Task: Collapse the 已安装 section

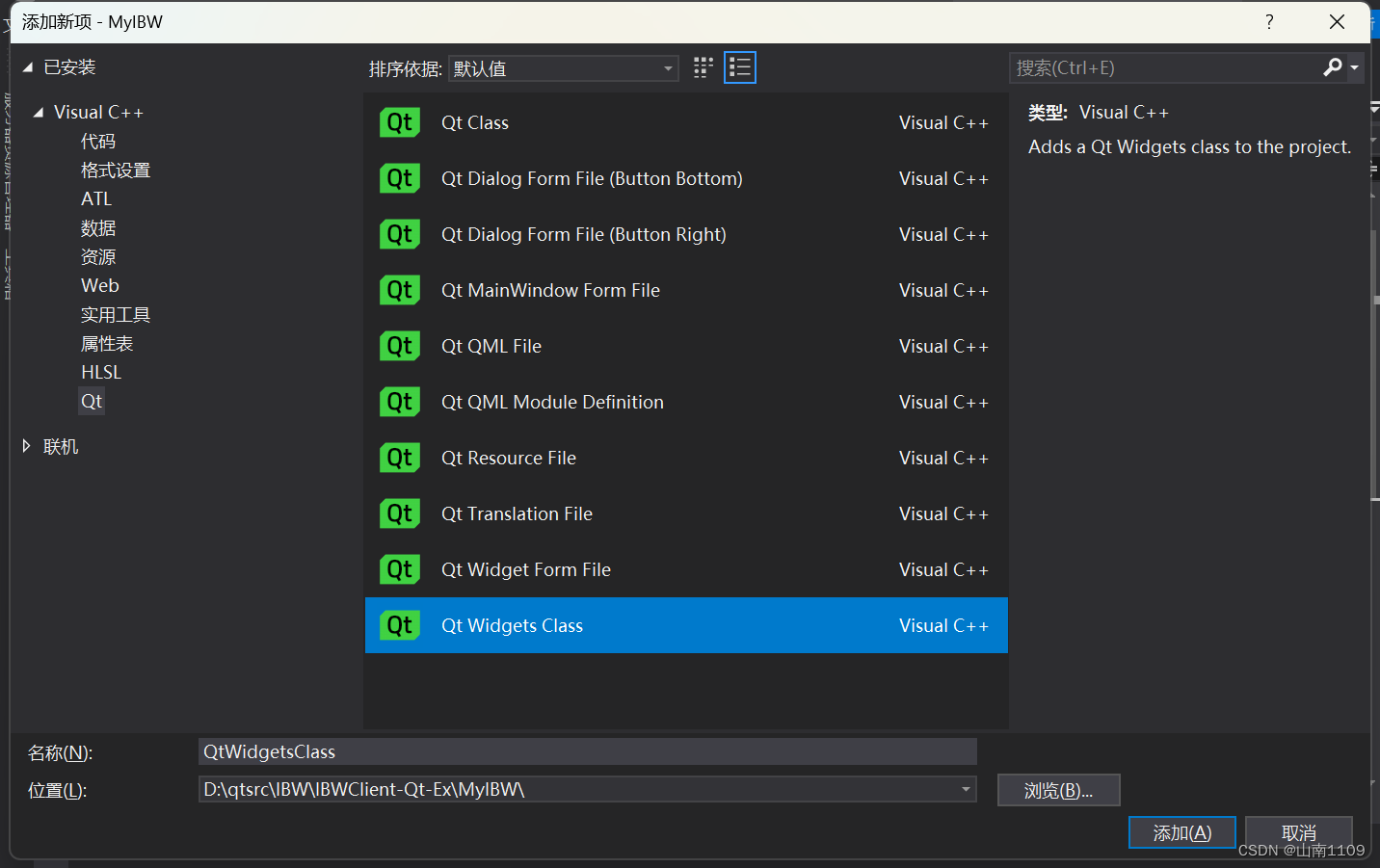Action: point(28,67)
